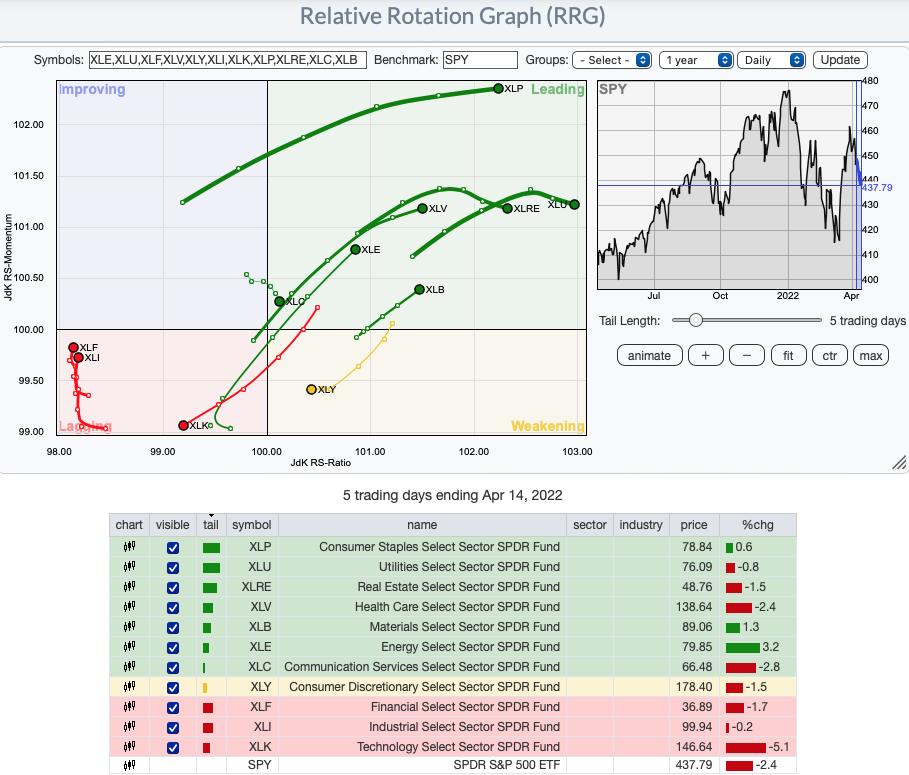Click the red XLF marker on the plot

[73, 348]
